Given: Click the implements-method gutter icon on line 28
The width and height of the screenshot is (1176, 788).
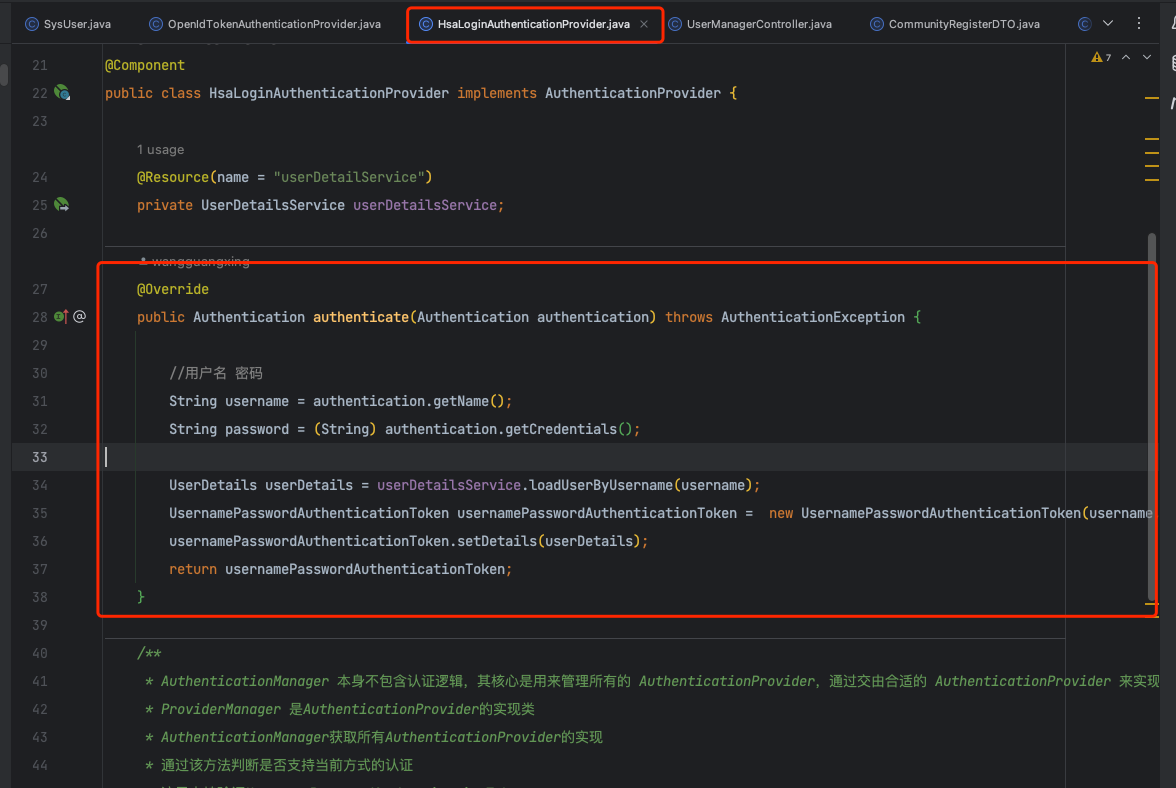Looking at the screenshot, I should pyautogui.click(x=60, y=317).
